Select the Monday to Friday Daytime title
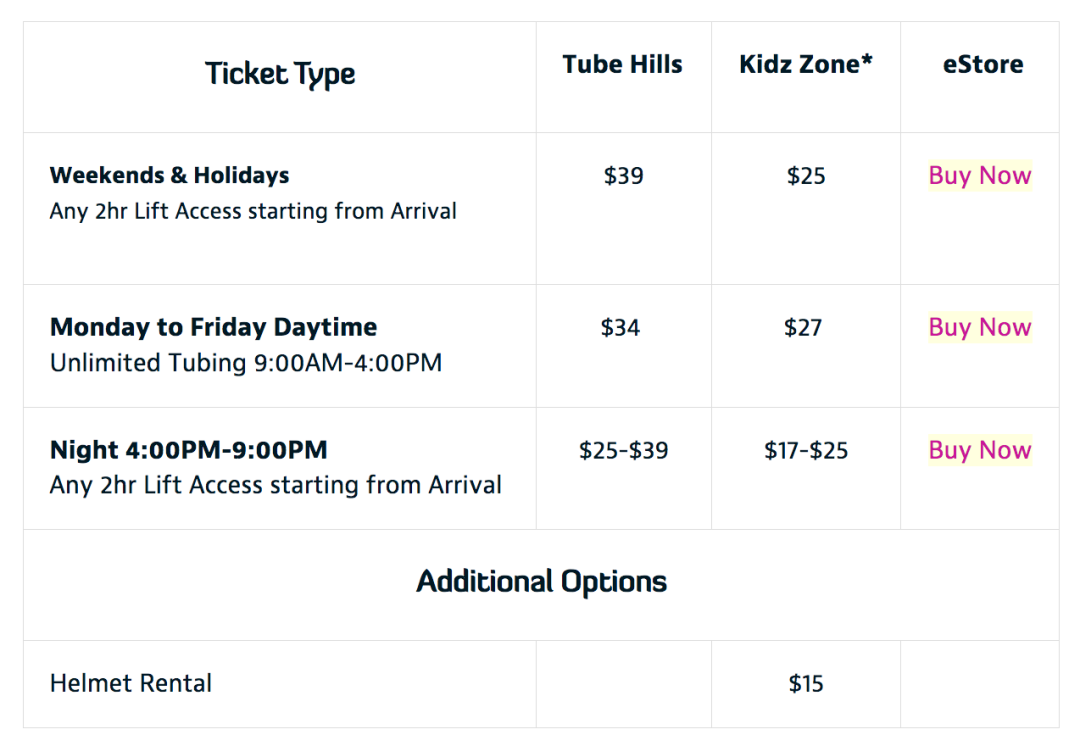1080x746 pixels. 214,327
